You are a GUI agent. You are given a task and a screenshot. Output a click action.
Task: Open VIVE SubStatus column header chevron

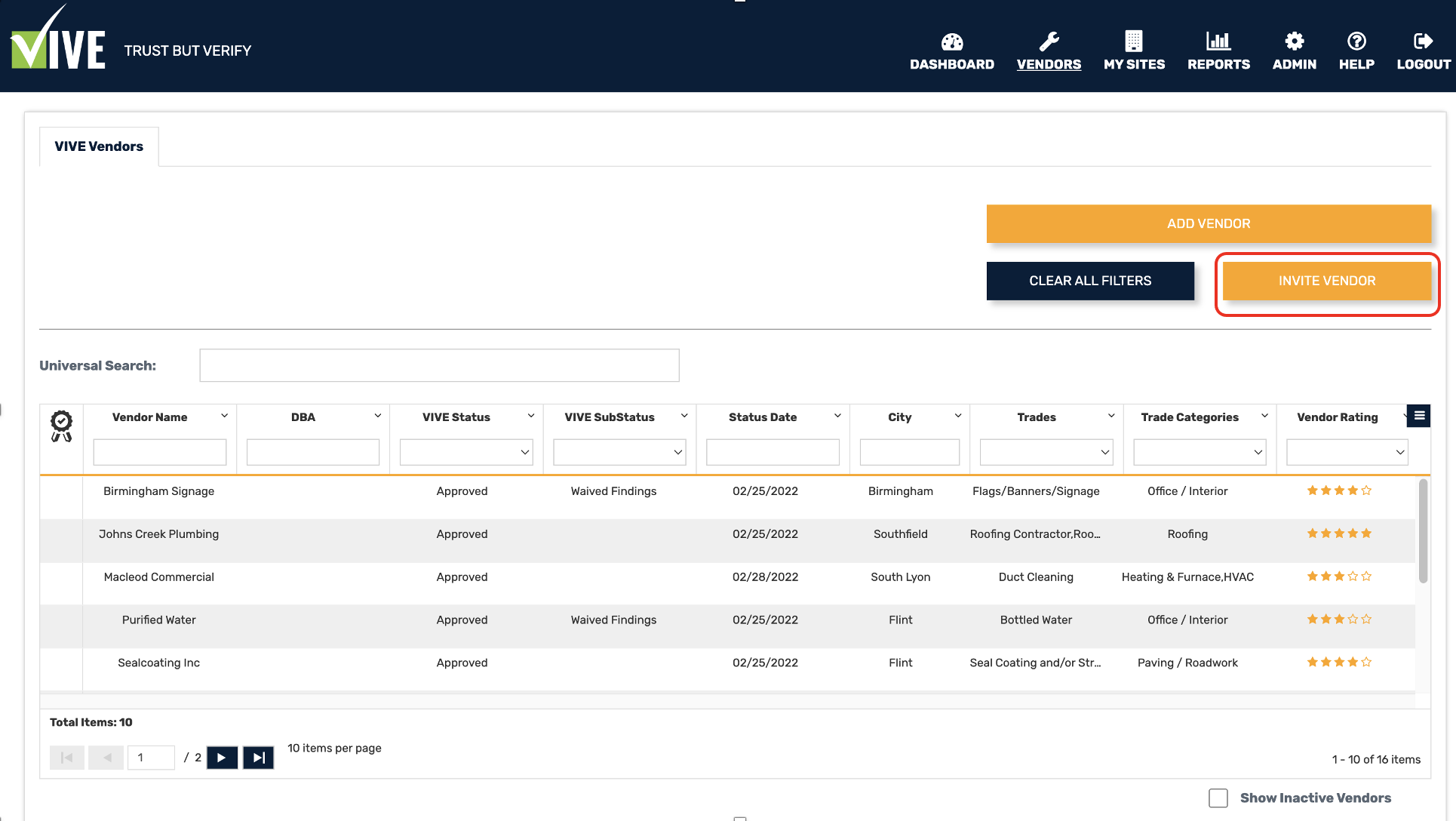(683, 417)
